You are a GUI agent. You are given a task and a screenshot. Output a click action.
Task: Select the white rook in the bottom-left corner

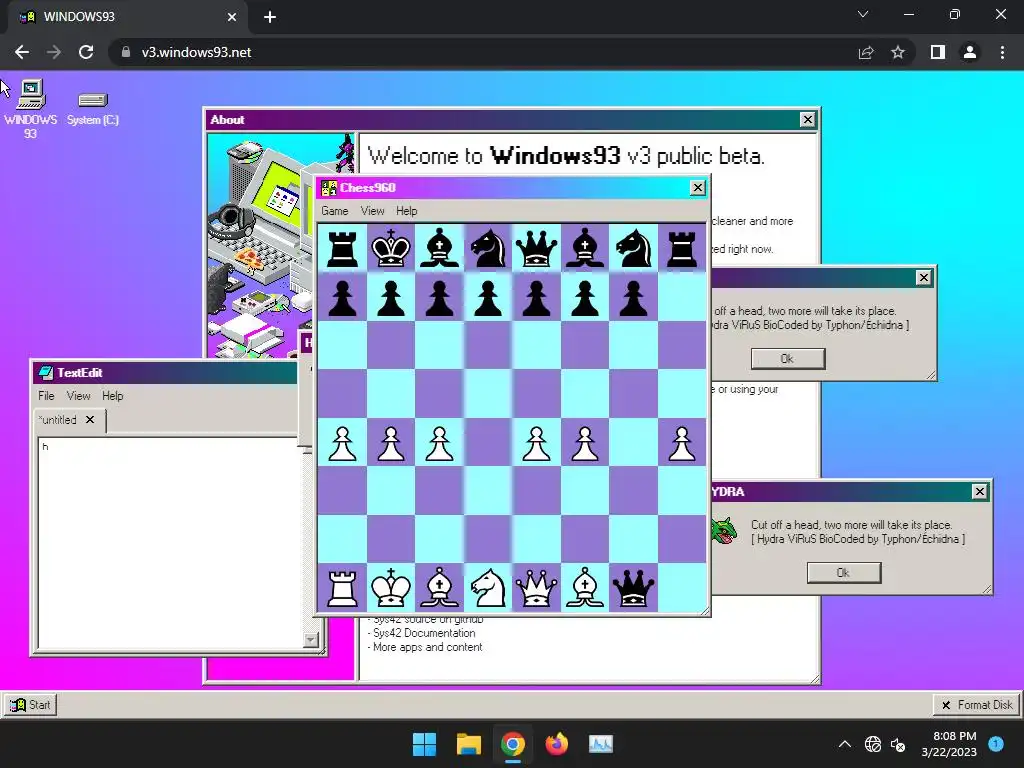(x=342, y=588)
